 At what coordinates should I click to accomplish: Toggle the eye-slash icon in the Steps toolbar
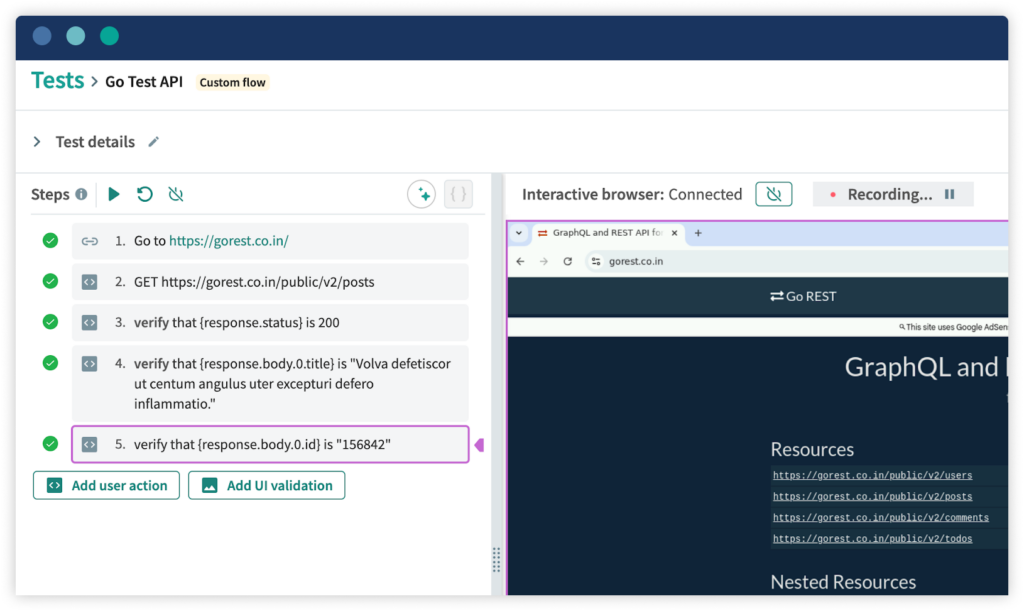(x=176, y=194)
